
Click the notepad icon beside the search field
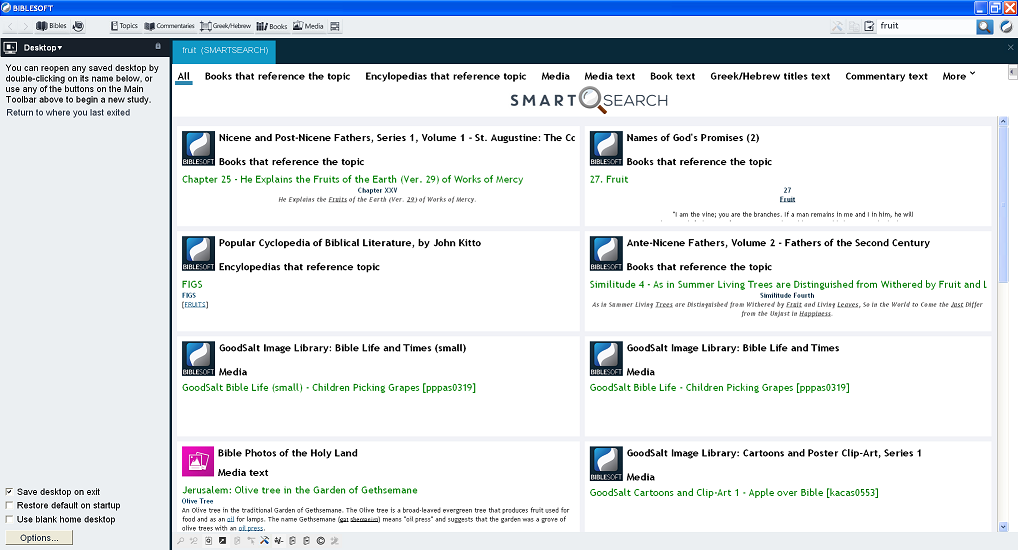point(869,26)
